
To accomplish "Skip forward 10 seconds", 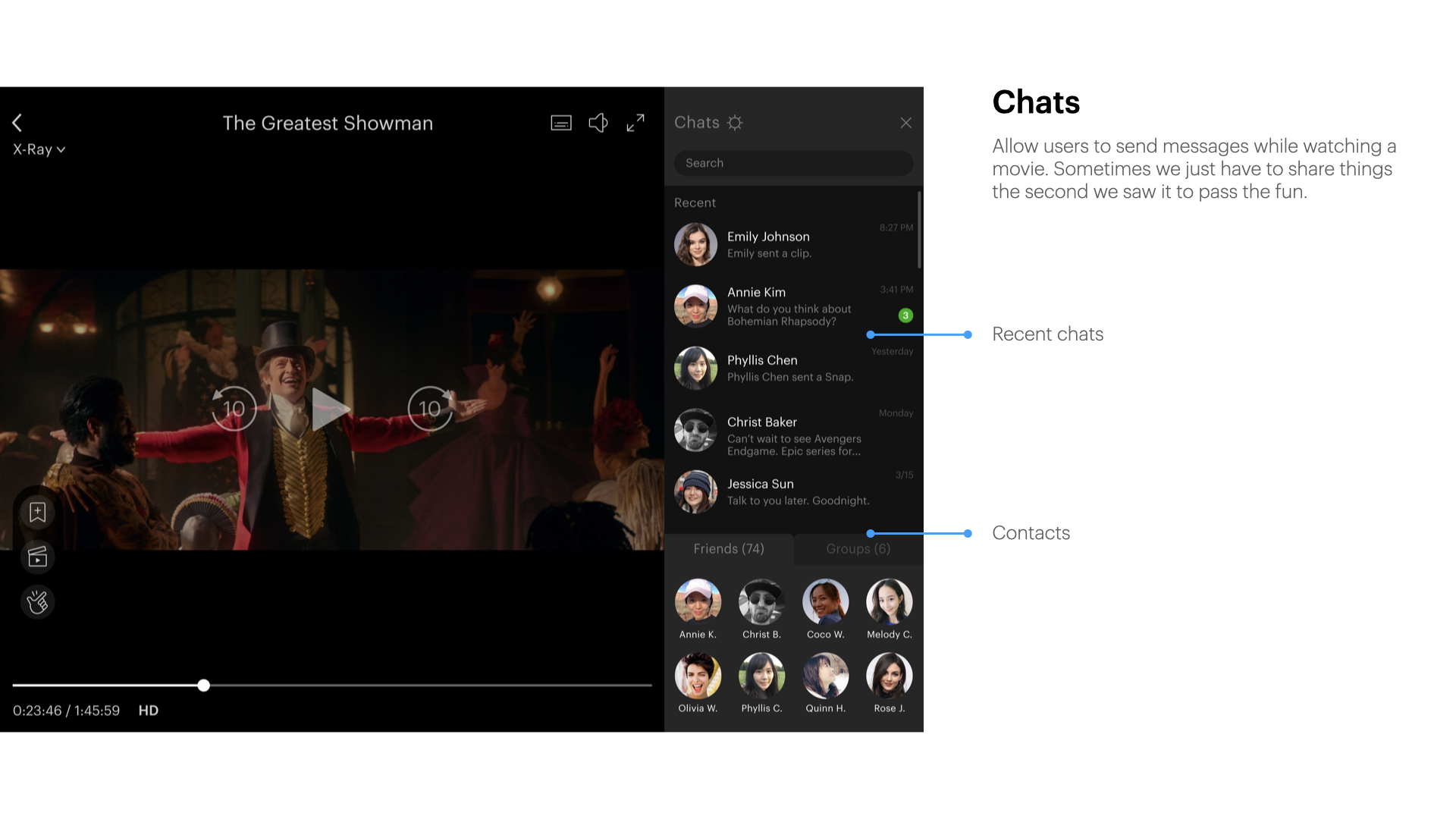I will tap(431, 409).
